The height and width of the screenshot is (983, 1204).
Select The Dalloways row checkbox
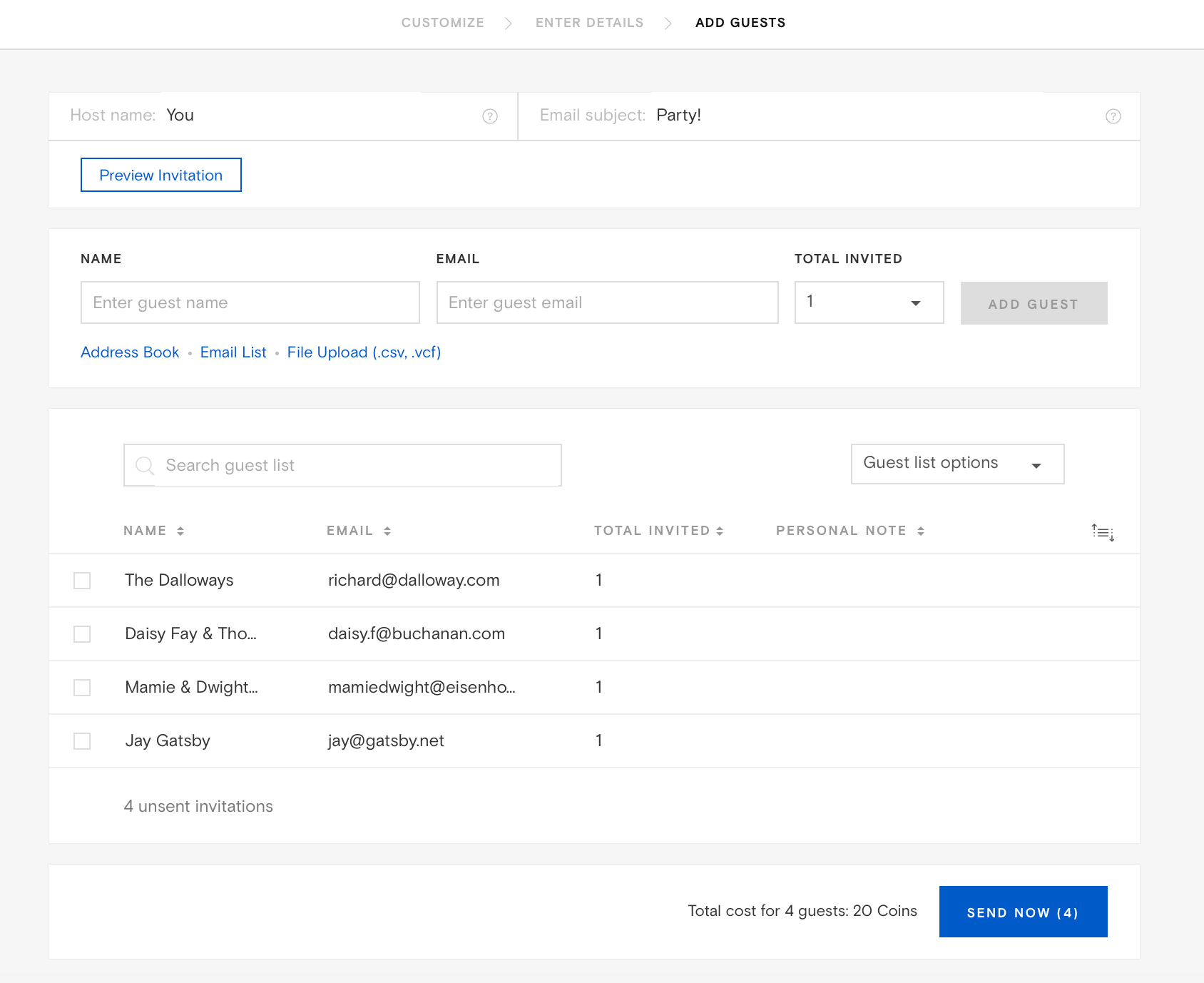click(x=81, y=580)
